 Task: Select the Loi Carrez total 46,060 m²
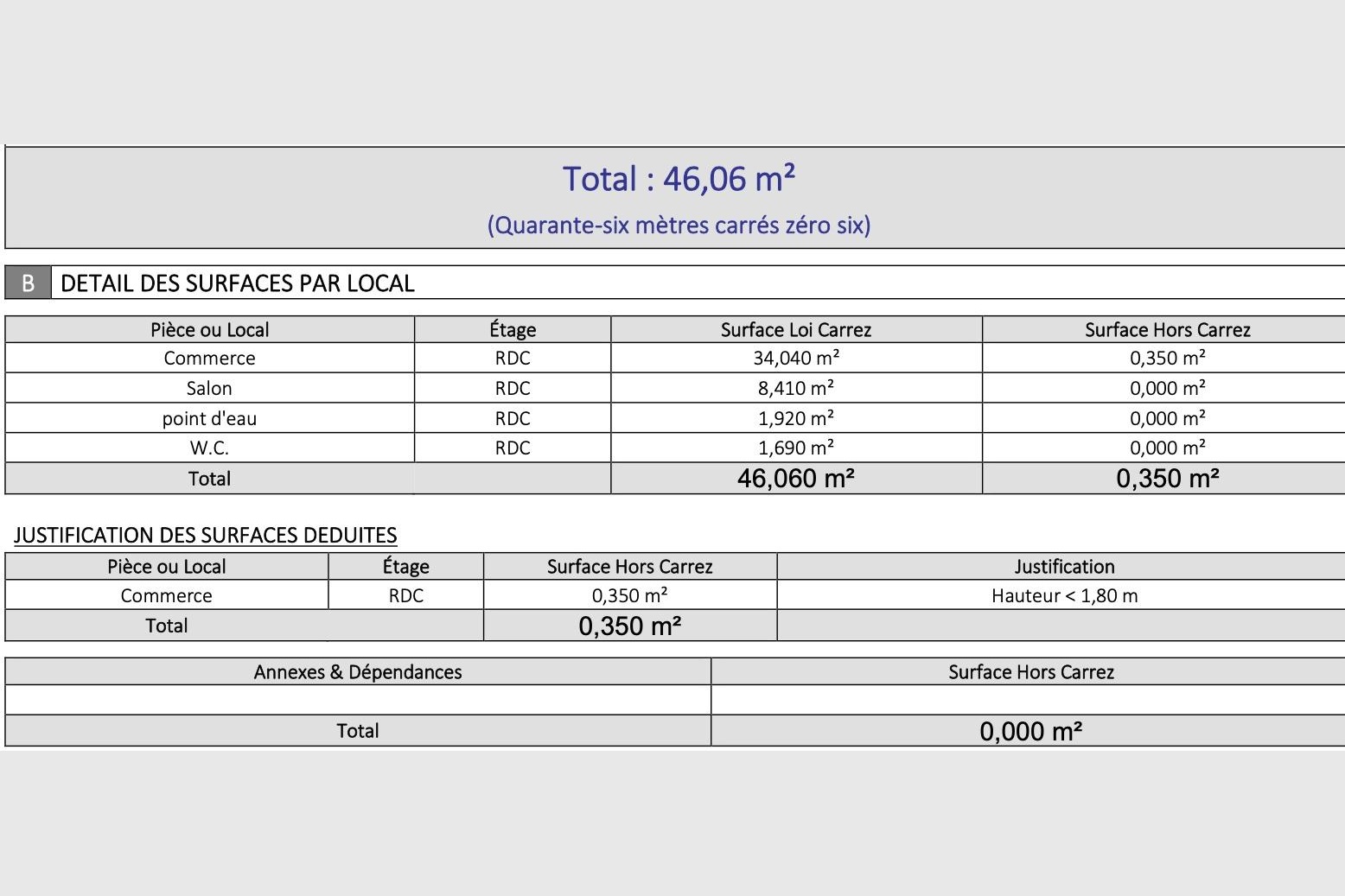click(796, 479)
